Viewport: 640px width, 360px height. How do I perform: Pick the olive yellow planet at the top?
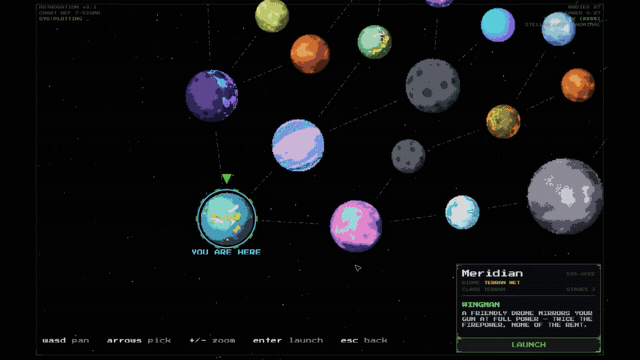click(272, 16)
